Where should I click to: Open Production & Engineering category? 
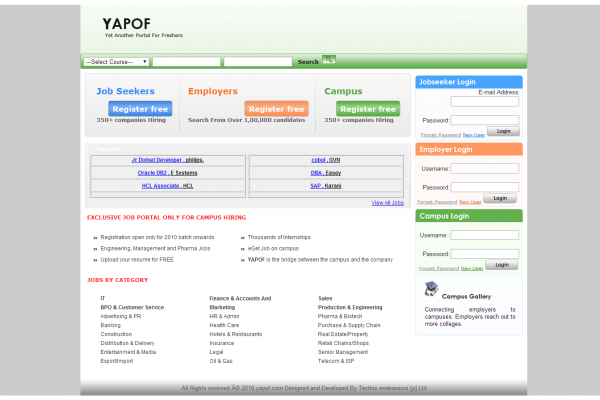coord(350,307)
